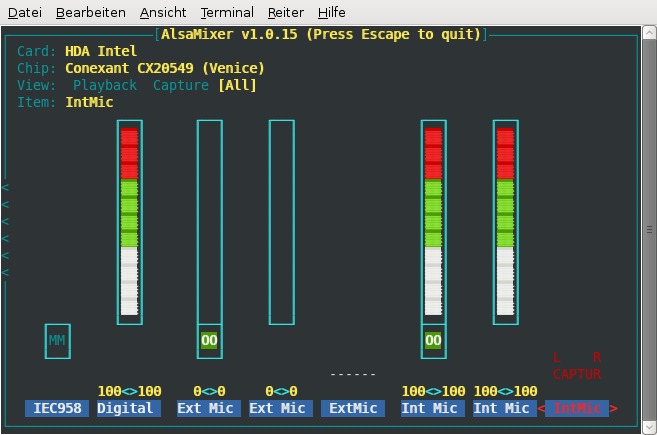Click the first Ext Mic 0<>0 value
This screenshot has width=657, height=435.
(x=210, y=391)
